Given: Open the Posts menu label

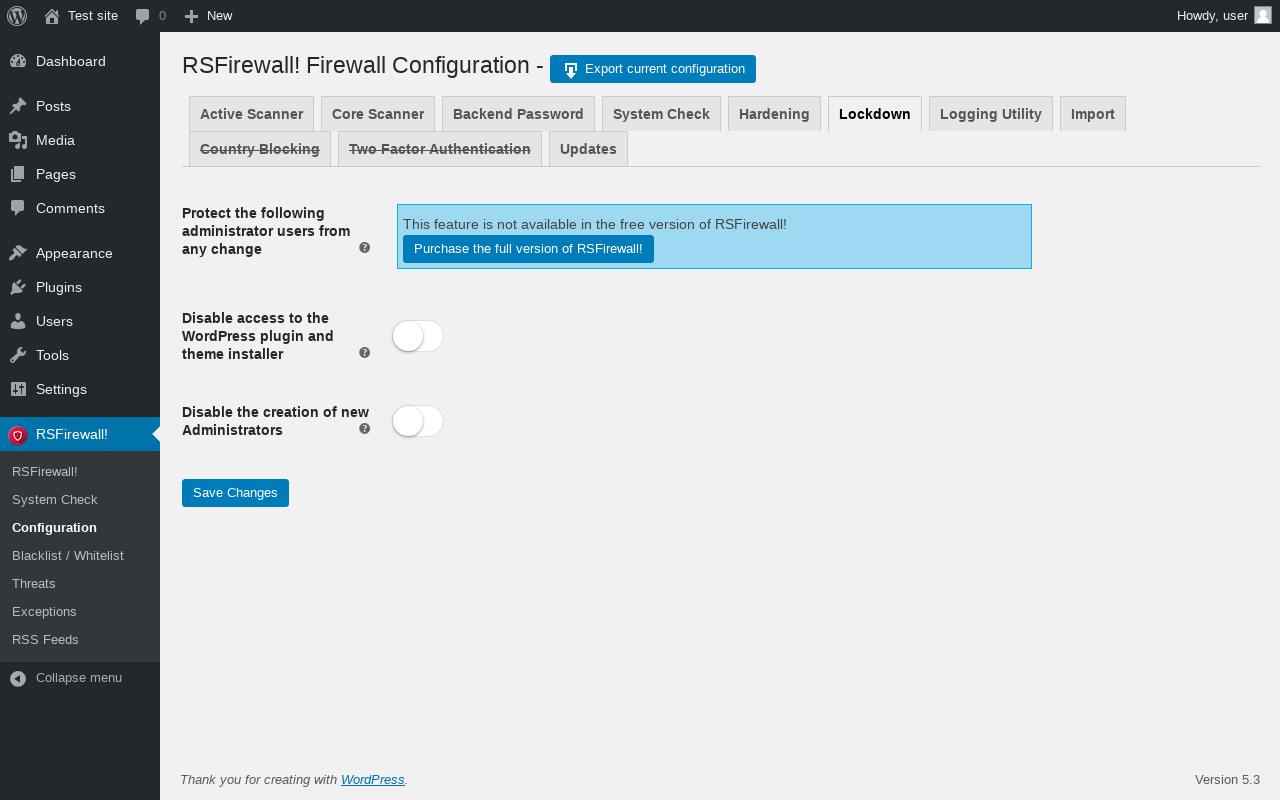Looking at the screenshot, I should (53, 106).
